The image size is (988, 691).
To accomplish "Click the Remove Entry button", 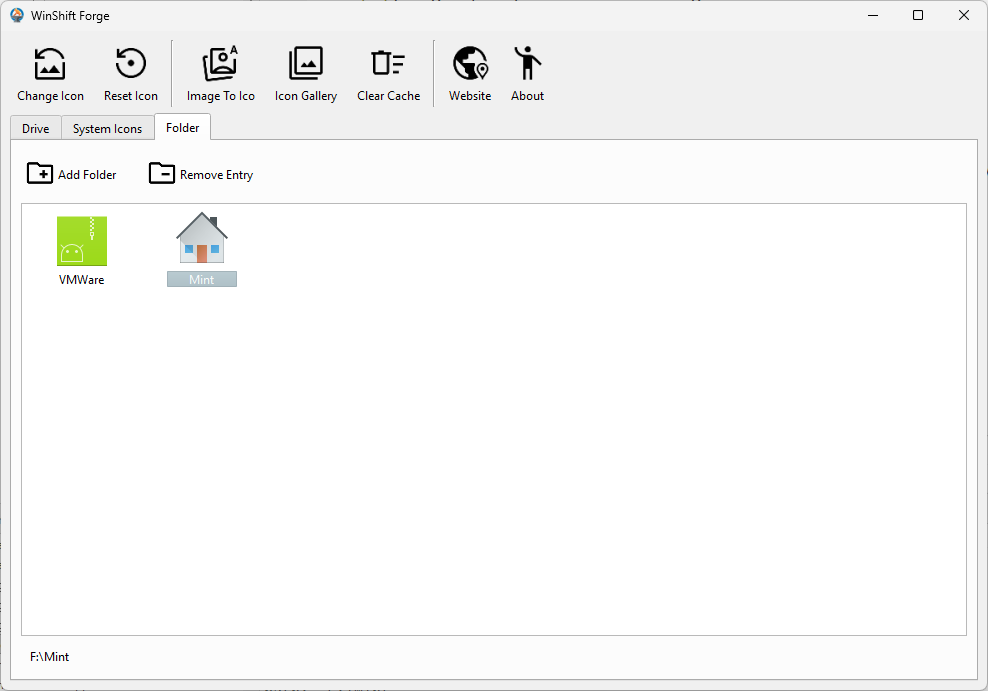I will pos(201,174).
